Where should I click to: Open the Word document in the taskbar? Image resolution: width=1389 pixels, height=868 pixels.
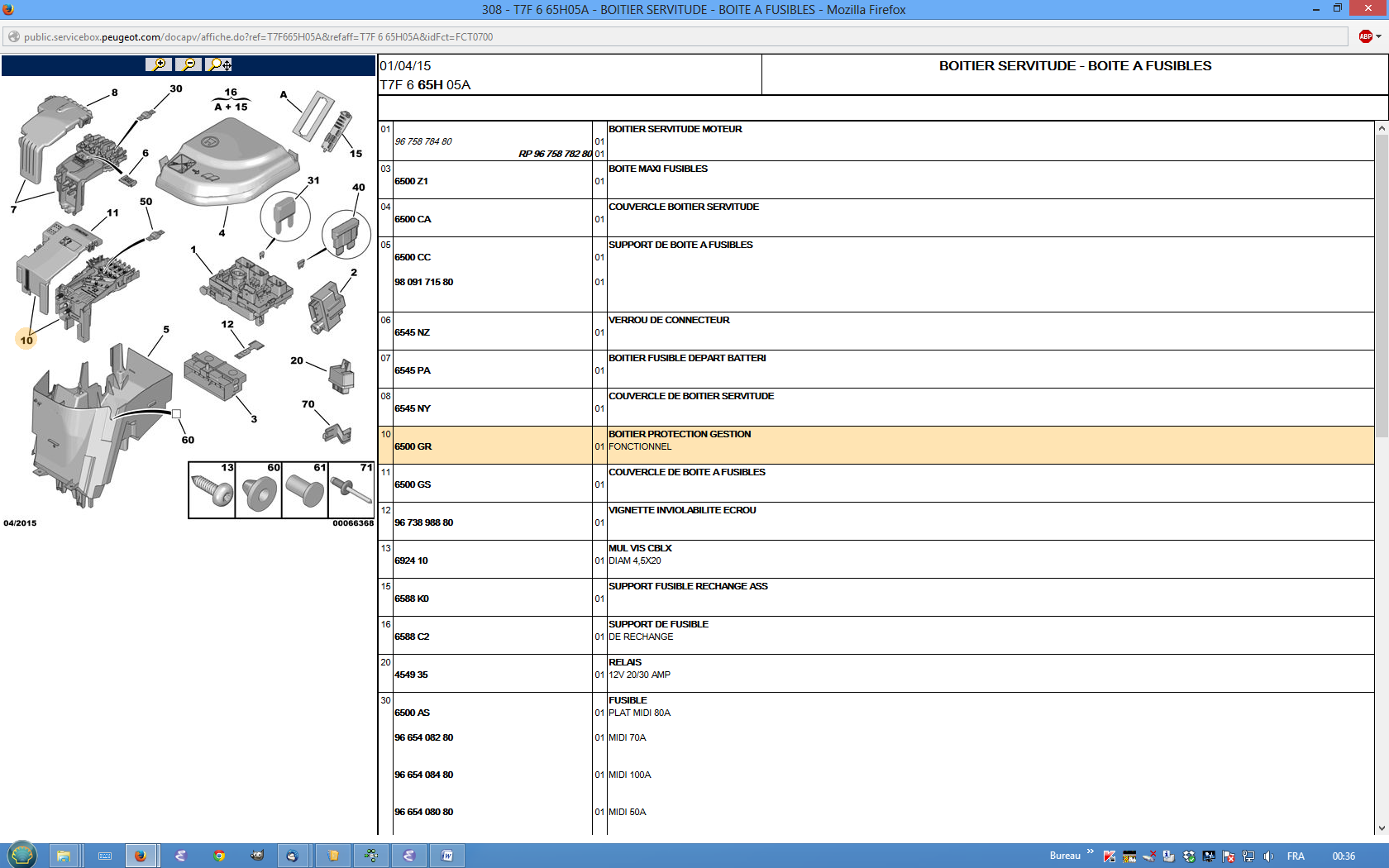coord(447,856)
